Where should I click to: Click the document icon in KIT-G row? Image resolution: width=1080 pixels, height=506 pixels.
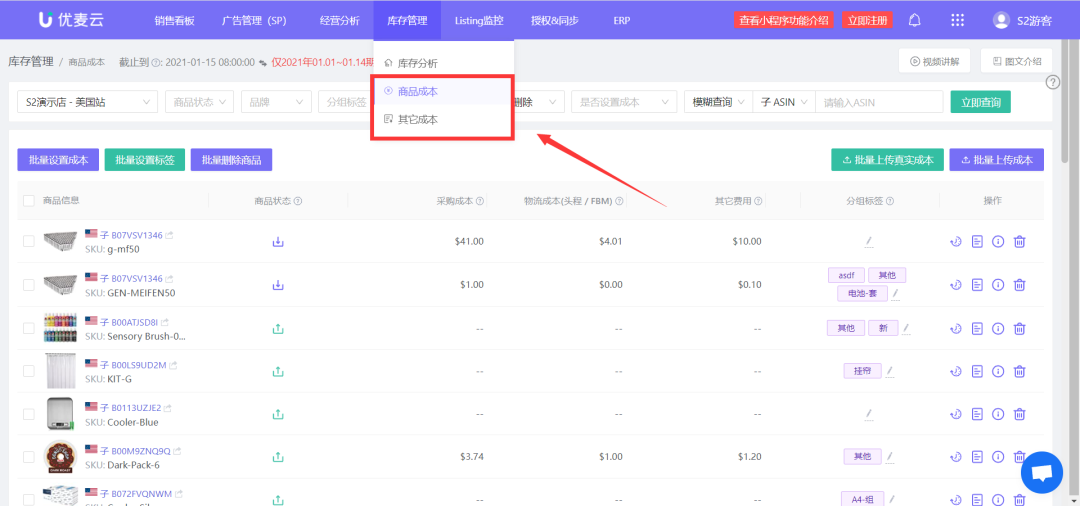978,371
